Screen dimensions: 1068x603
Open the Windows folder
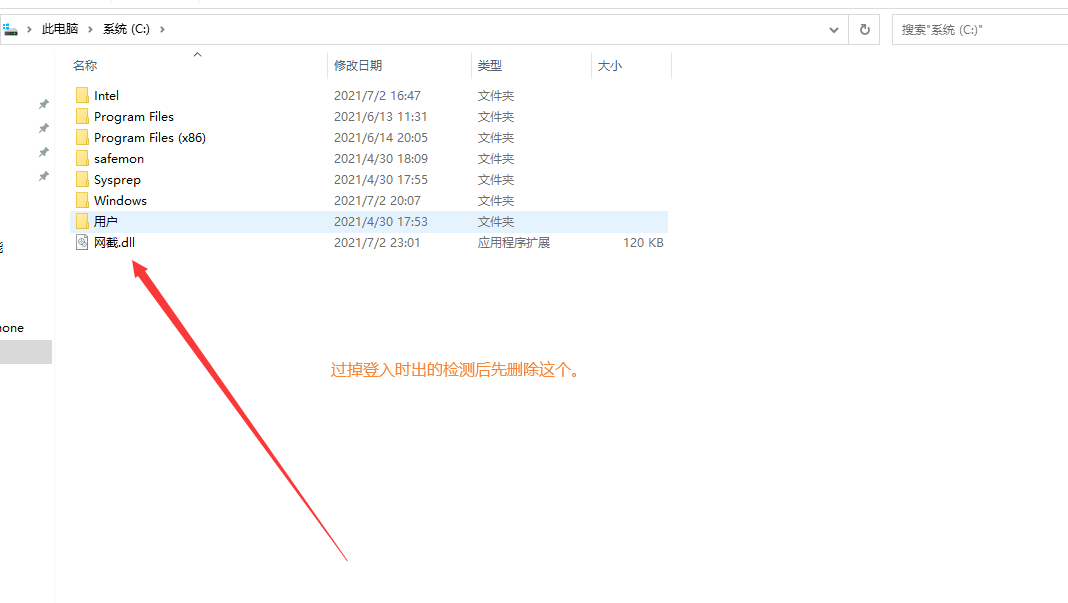pos(120,200)
